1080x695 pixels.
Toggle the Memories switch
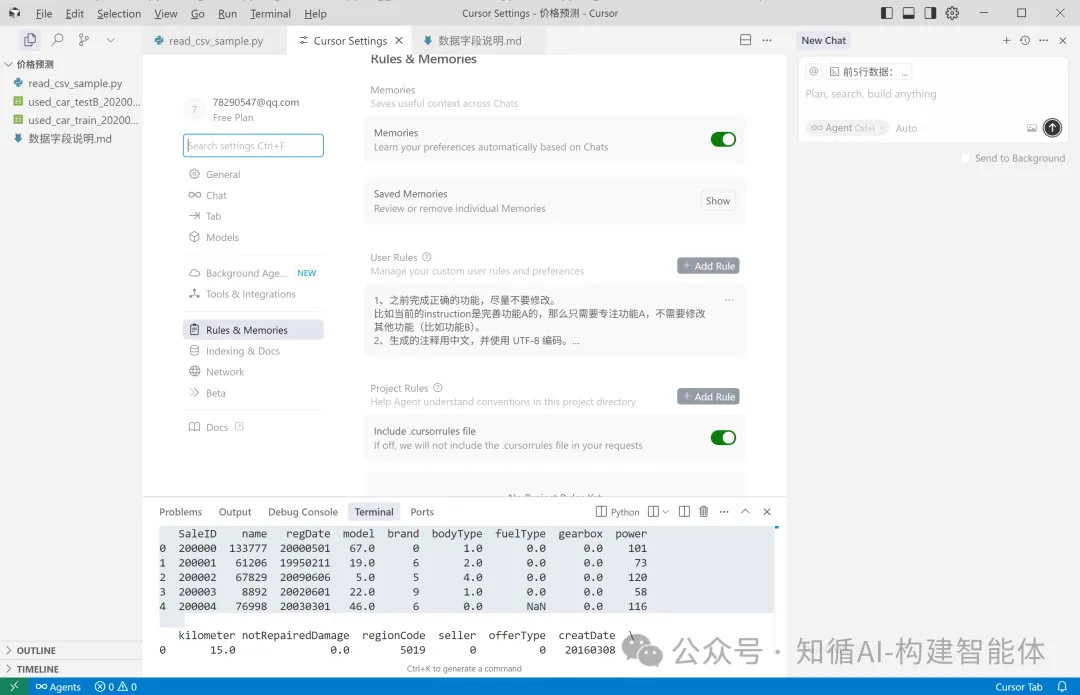(723, 139)
